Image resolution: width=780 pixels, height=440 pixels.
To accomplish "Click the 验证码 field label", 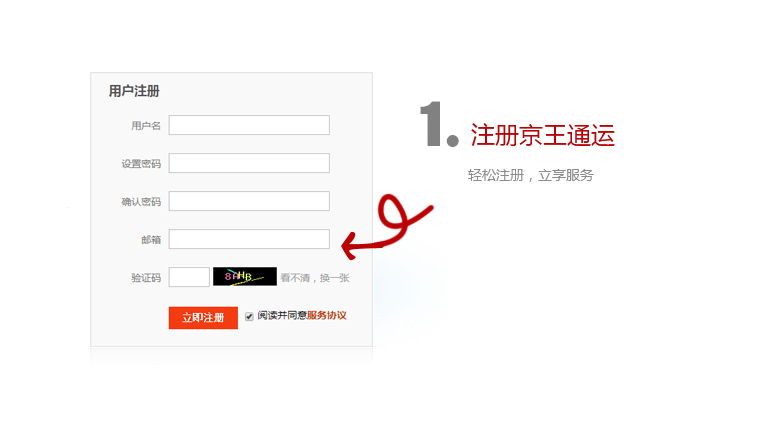I will pos(146,278).
